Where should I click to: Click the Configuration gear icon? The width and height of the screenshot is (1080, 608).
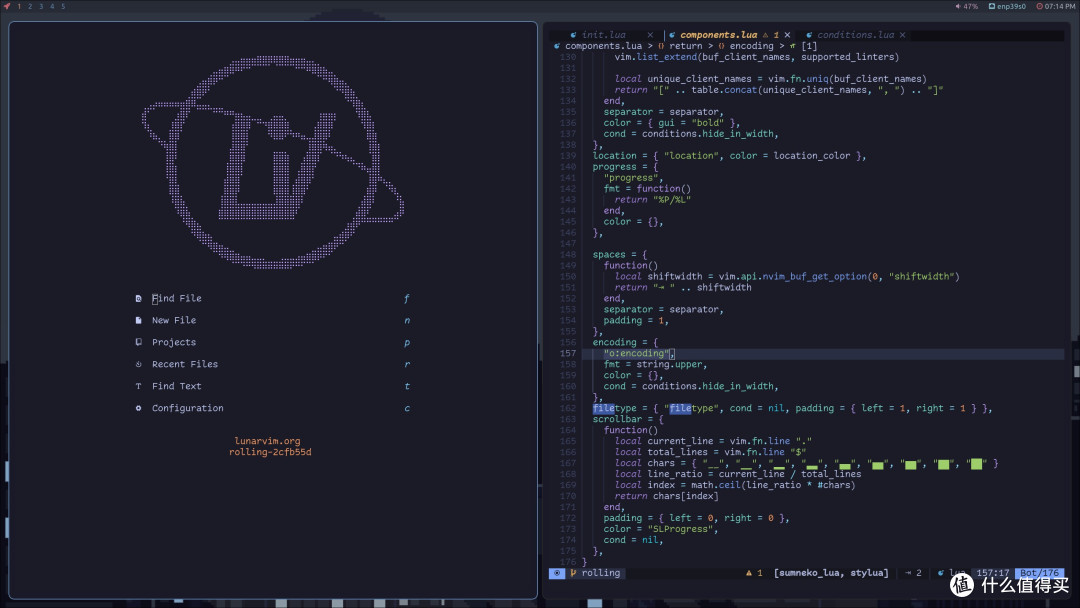coord(138,408)
